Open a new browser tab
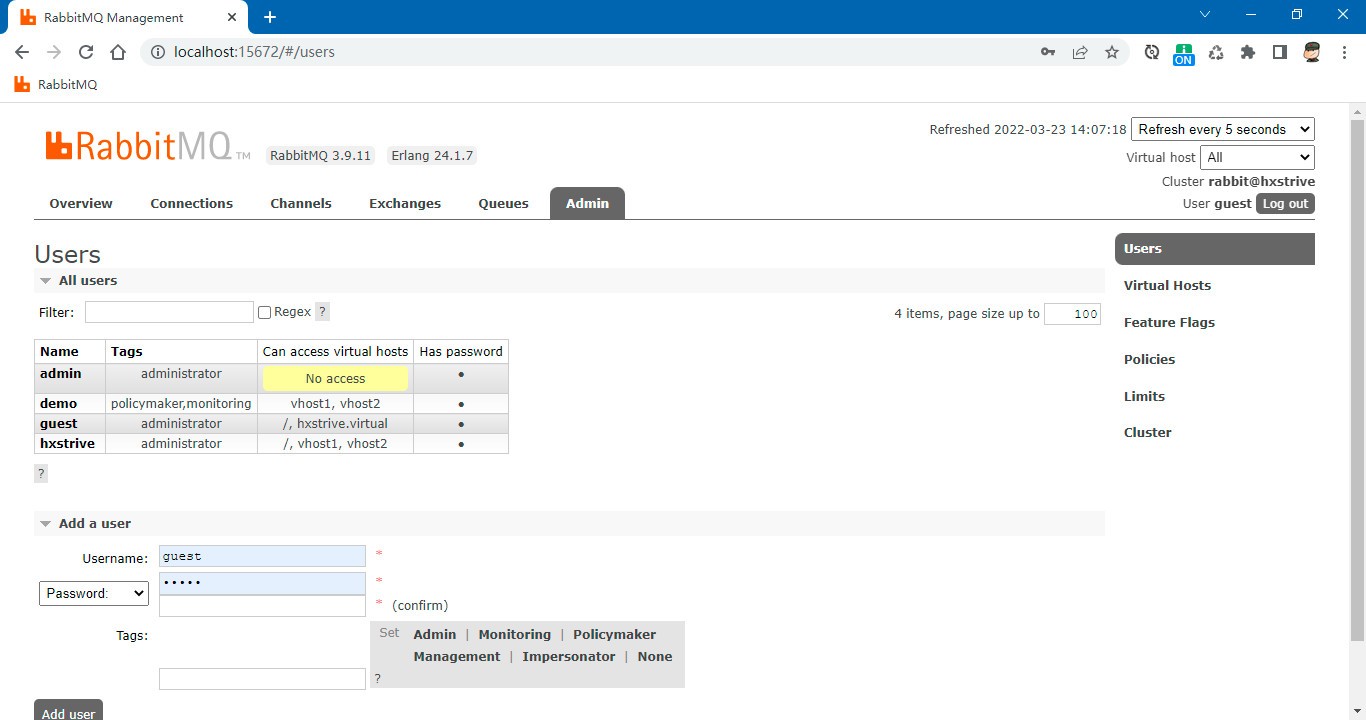Screen dimensions: 1366x720 [x=270, y=17]
